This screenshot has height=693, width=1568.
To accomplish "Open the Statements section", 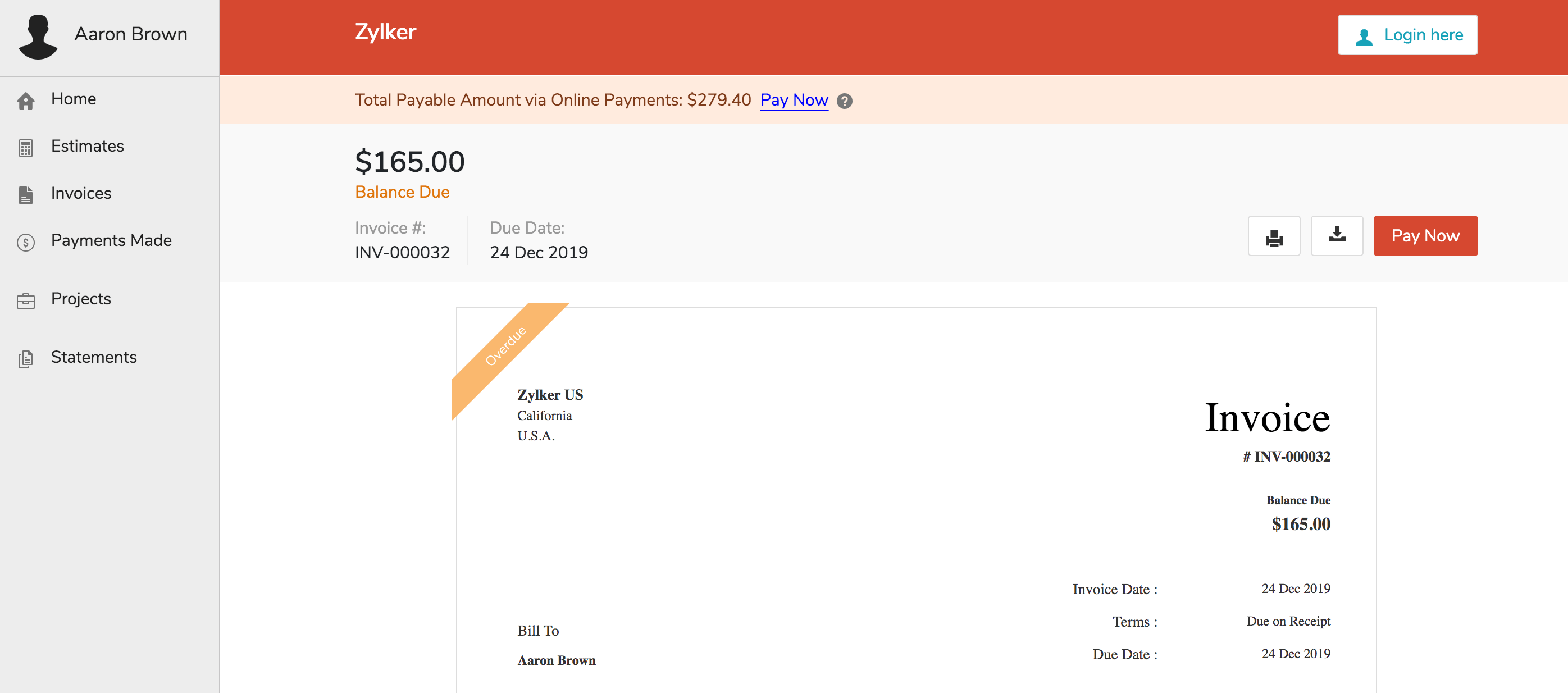I will [x=94, y=357].
